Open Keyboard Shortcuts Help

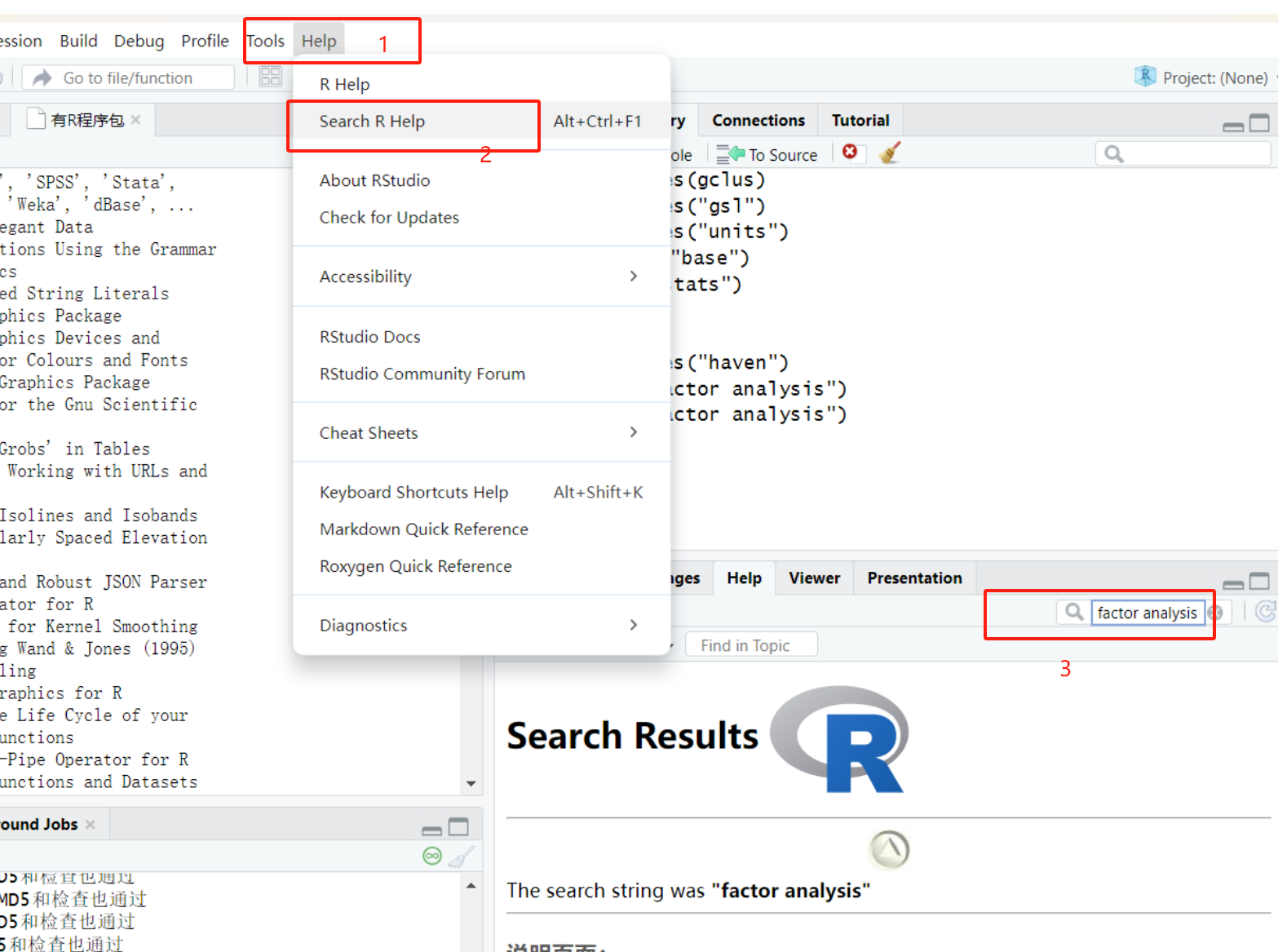click(481, 493)
